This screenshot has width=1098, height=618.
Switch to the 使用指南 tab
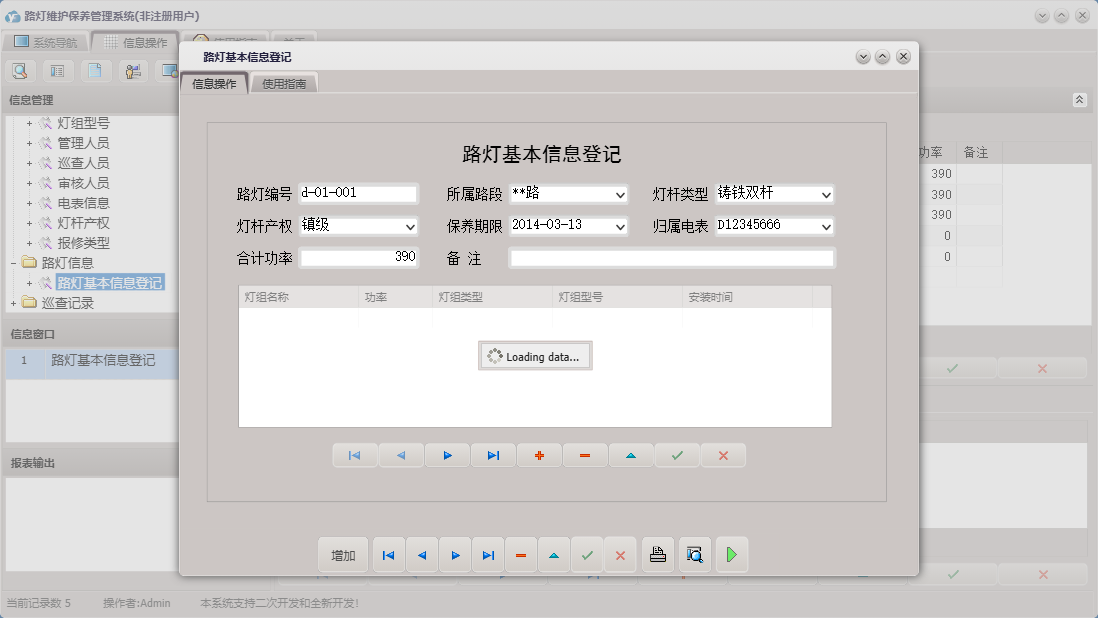pos(284,84)
